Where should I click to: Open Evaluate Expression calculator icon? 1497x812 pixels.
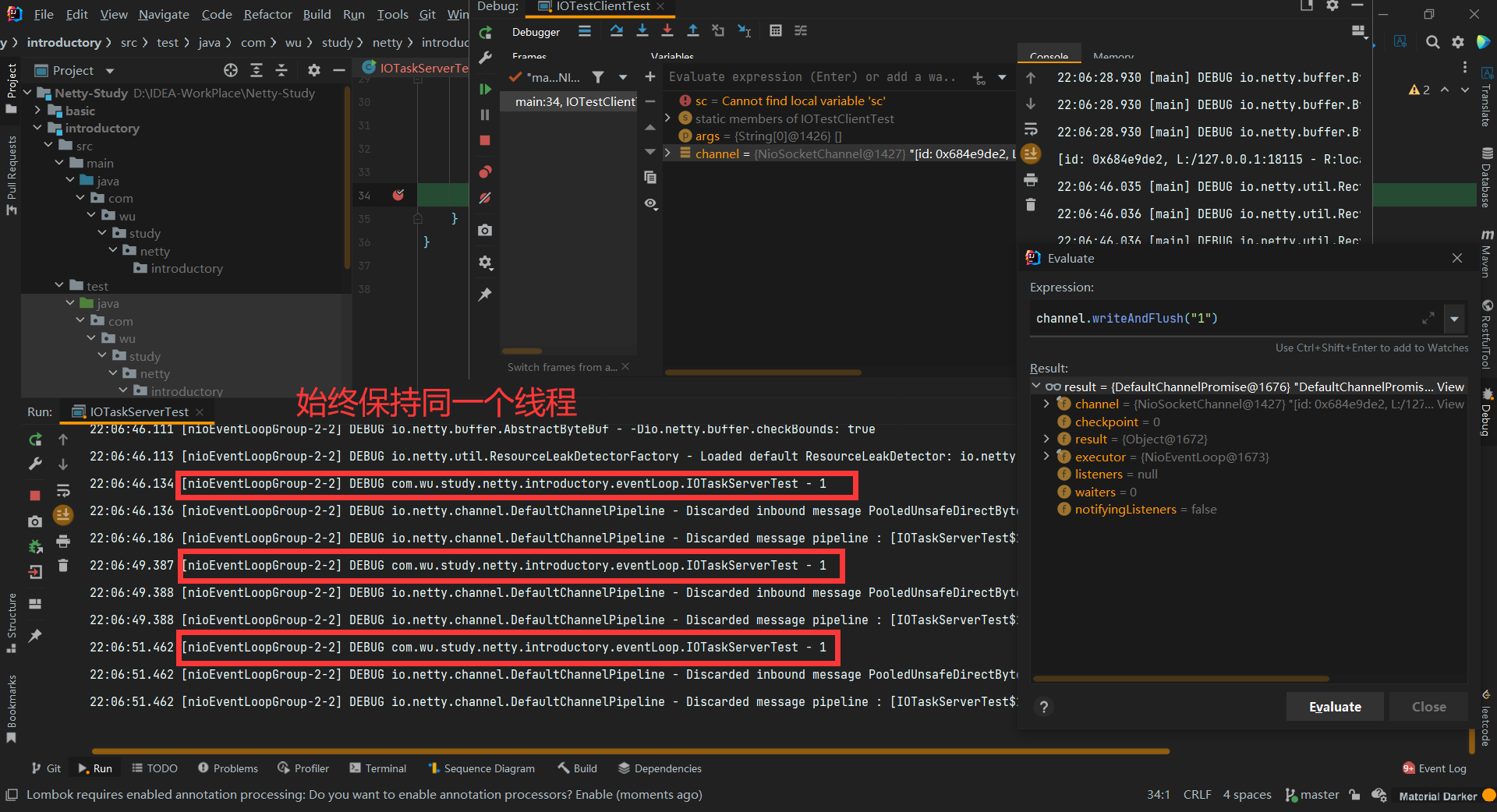[775, 31]
